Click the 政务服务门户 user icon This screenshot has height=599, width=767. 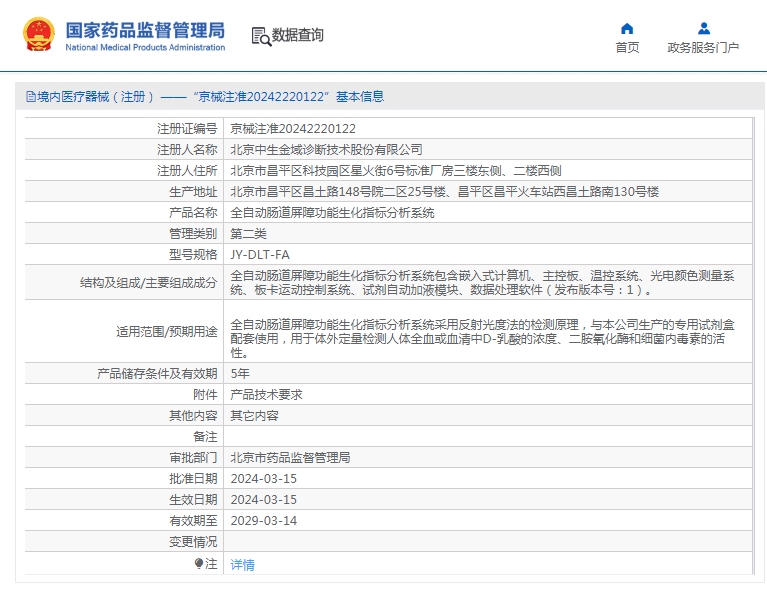coord(704,29)
